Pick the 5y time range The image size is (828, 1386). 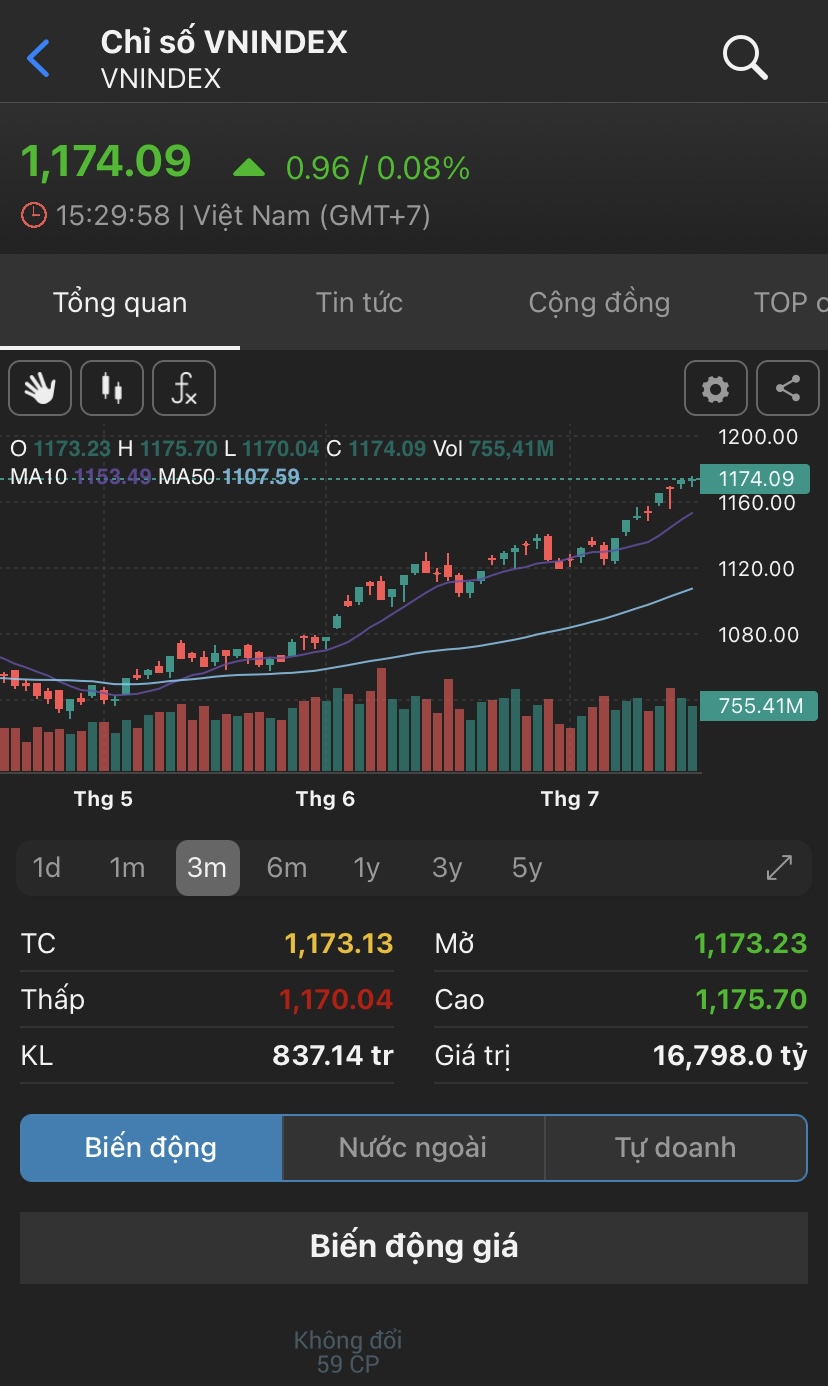click(527, 868)
